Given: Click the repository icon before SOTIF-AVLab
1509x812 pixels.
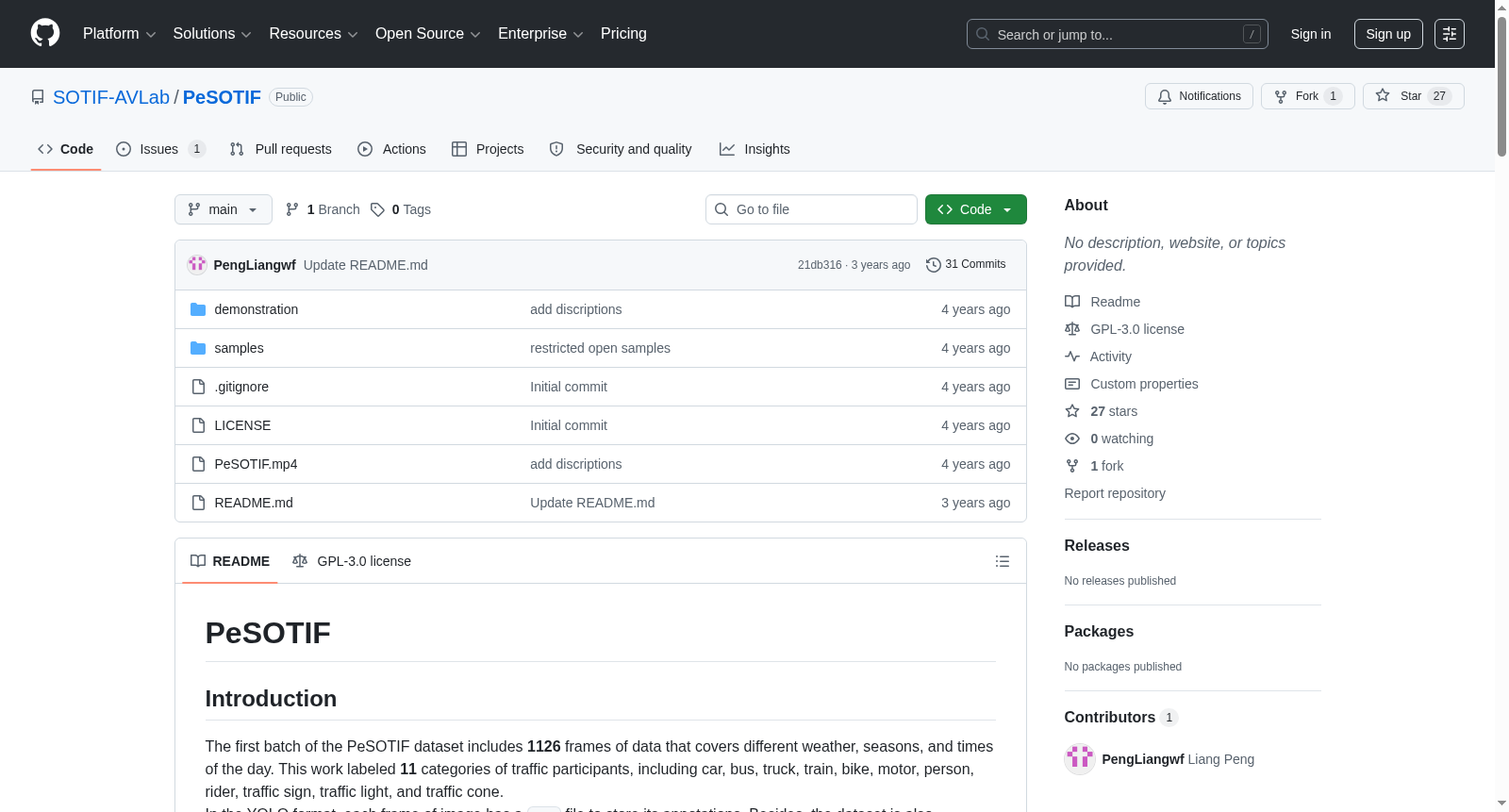Looking at the screenshot, I should [x=38, y=97].
